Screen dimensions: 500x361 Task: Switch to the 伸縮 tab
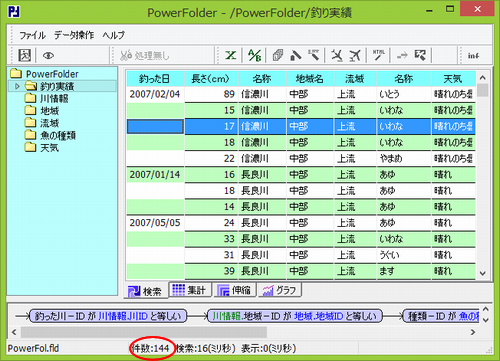click(x=235, y=290)
